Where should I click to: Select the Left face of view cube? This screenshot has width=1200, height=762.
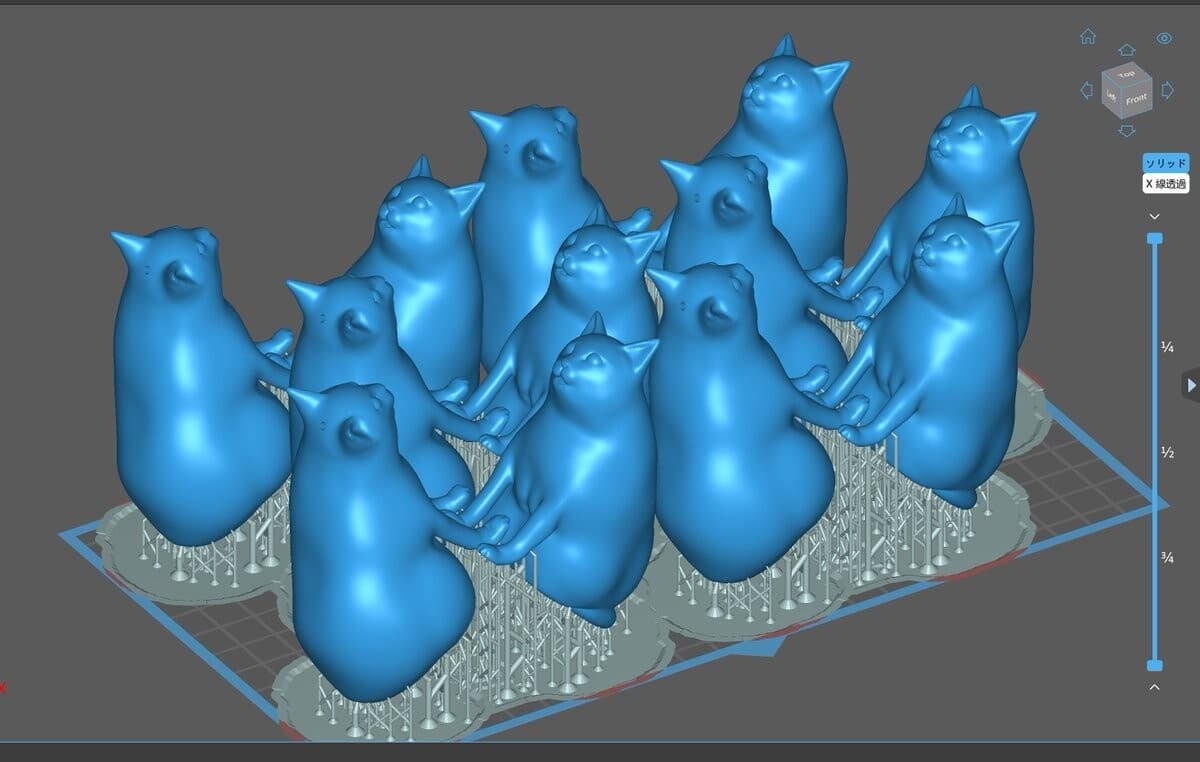point(1111,95)
